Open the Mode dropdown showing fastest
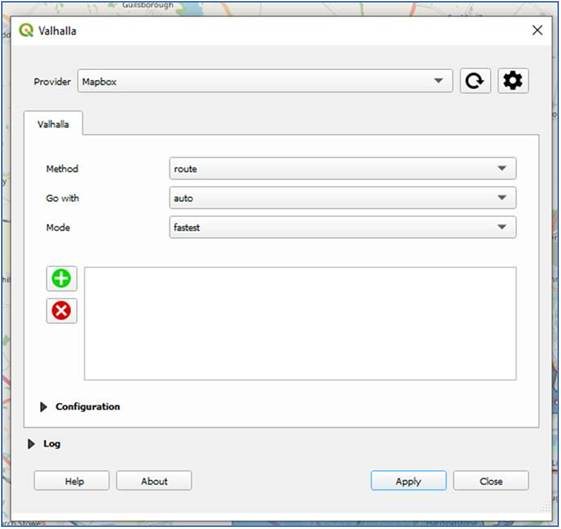The height and width of the screenshot is (529, 561). pyautogui.click(x=342, y=227)
